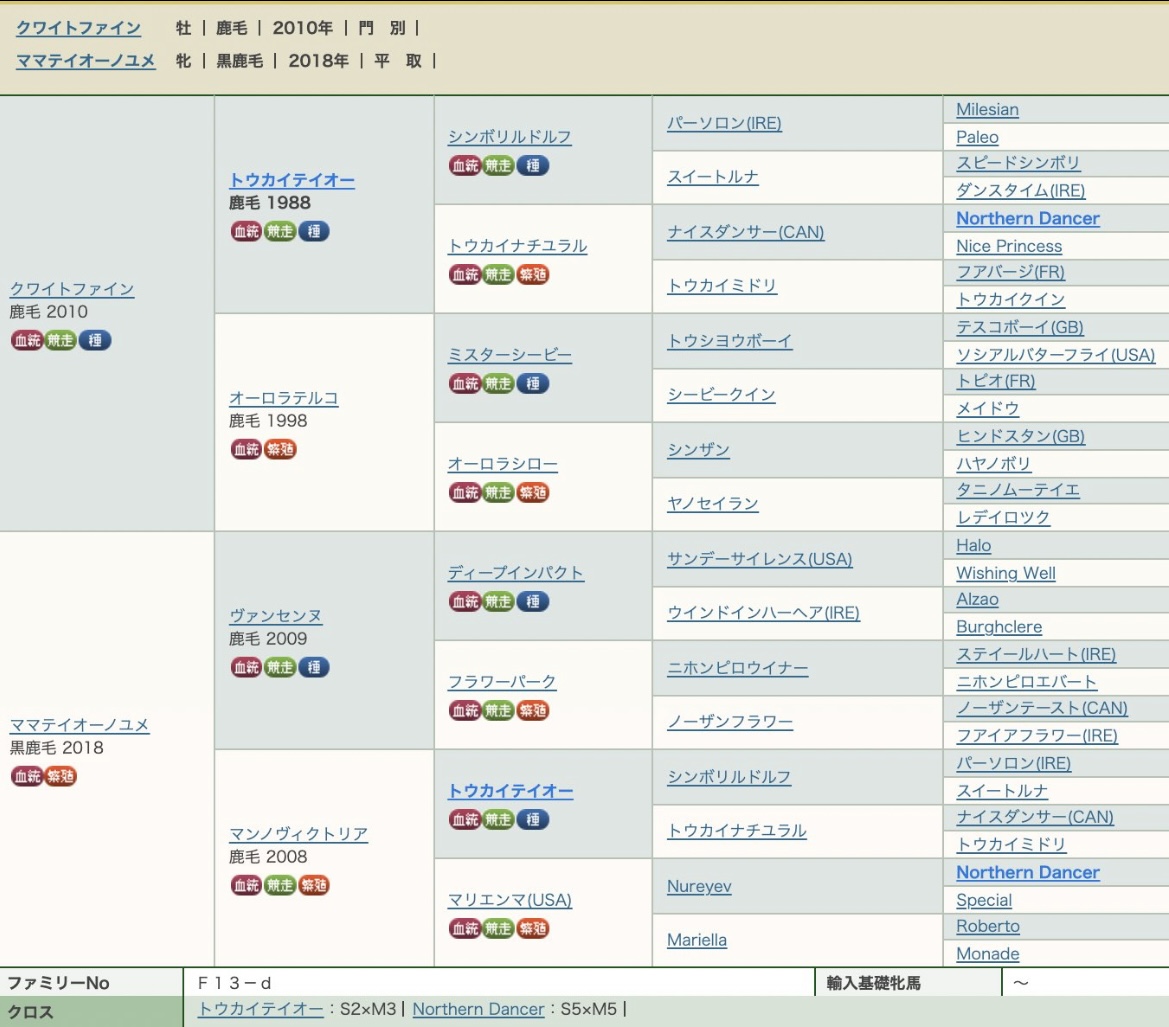Viewport: 1169px width, 1027px height.
Task: Open the ノーザンテースト(CAN) link
Action: 1042,708
